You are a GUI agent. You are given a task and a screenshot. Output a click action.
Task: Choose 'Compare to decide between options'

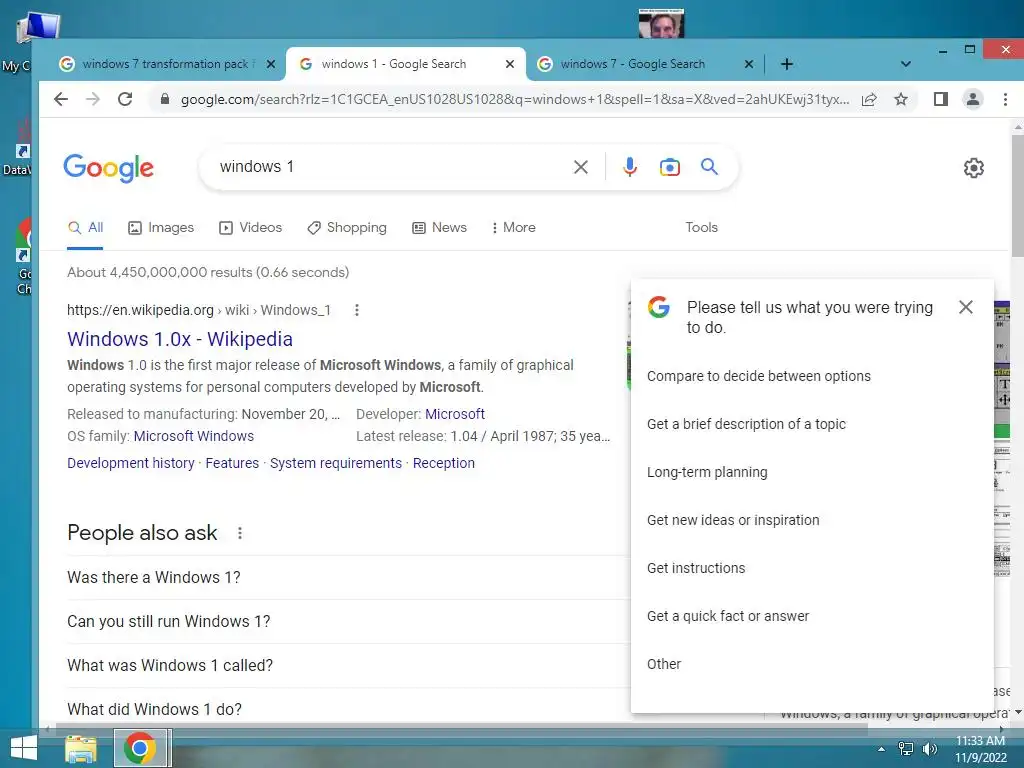[759, 376]
